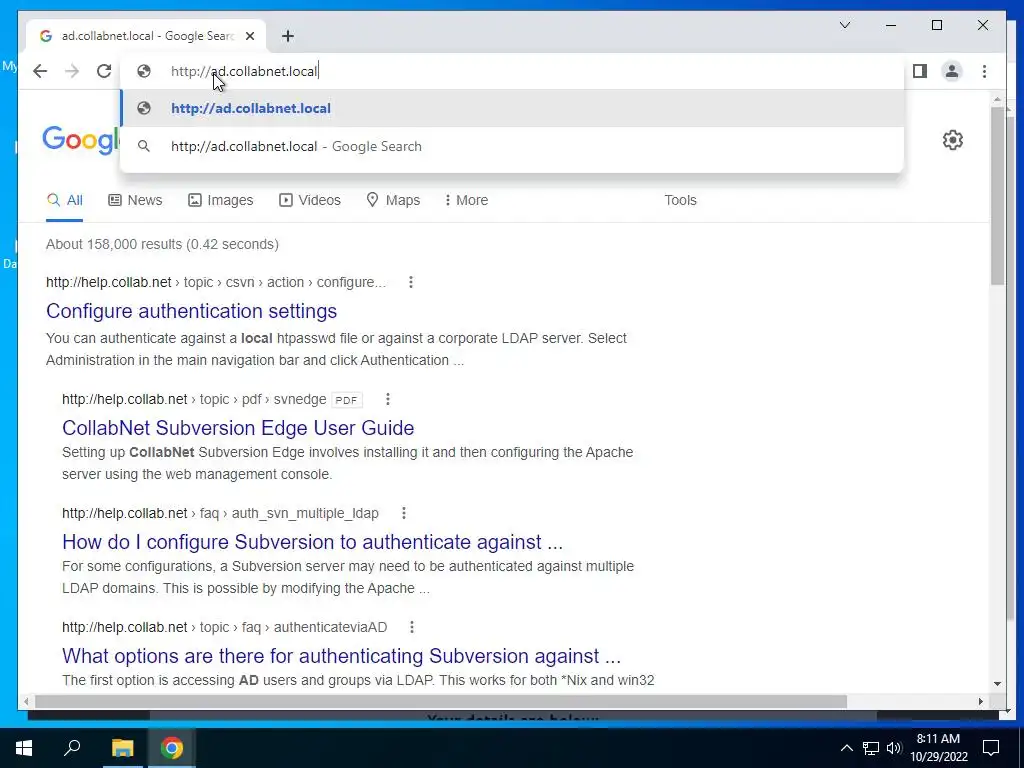This screenshot has height=768, width=1024.
Task: Open the tab search chevron in title bar
Action: pyautogui.click(x=844, y=25)
